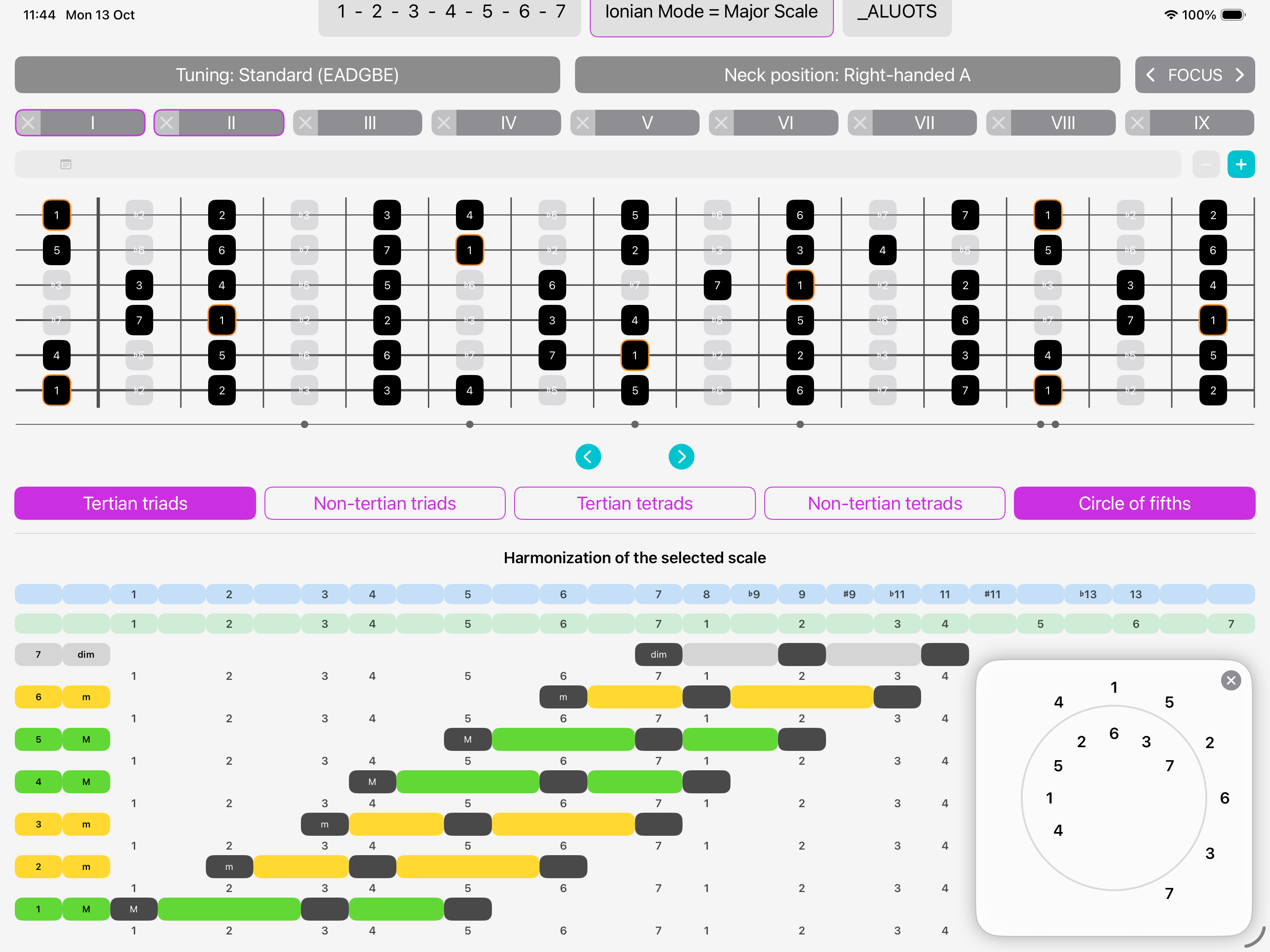The width and height of the screenshot is (1270, 952).
Task: Switch to Tertian tetrads tab
Action: pos(635,503)
